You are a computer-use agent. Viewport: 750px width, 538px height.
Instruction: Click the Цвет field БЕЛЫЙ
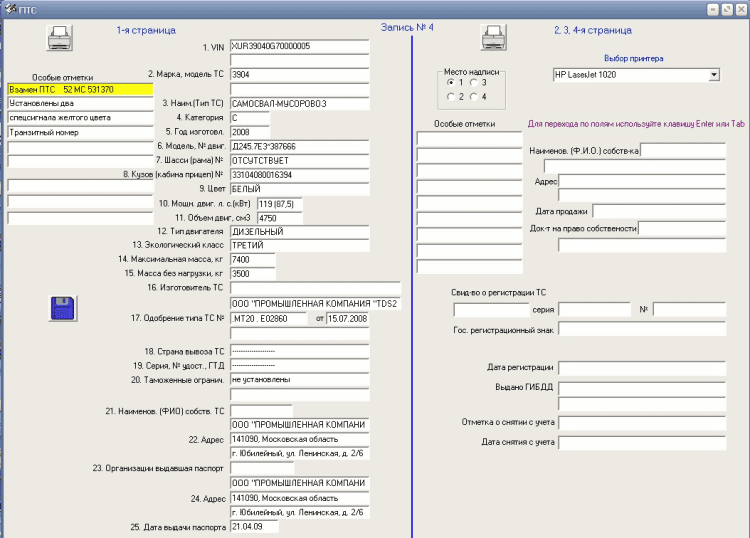coord(299,189)
